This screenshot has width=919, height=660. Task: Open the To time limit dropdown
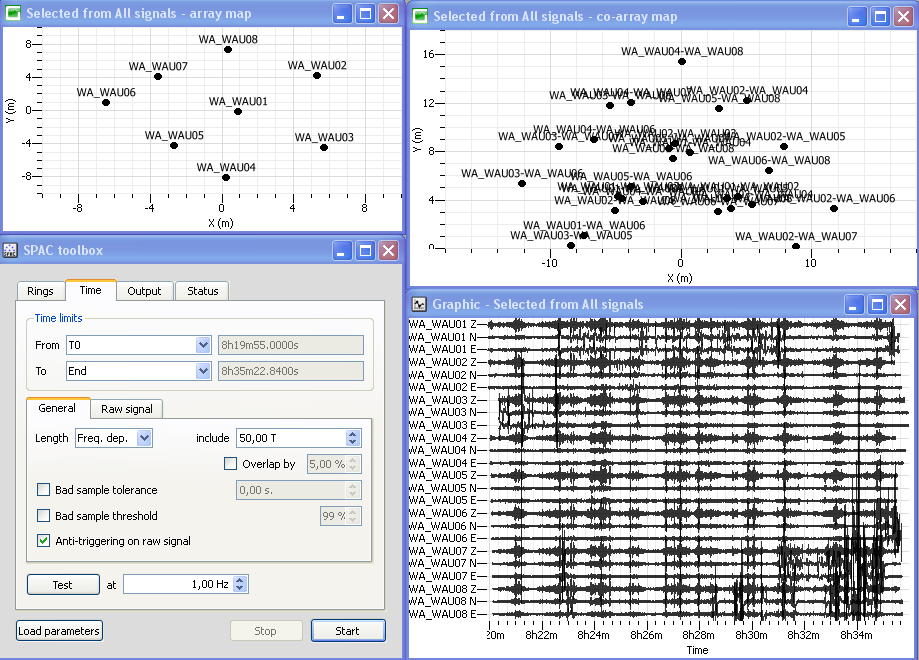[203, 371]
